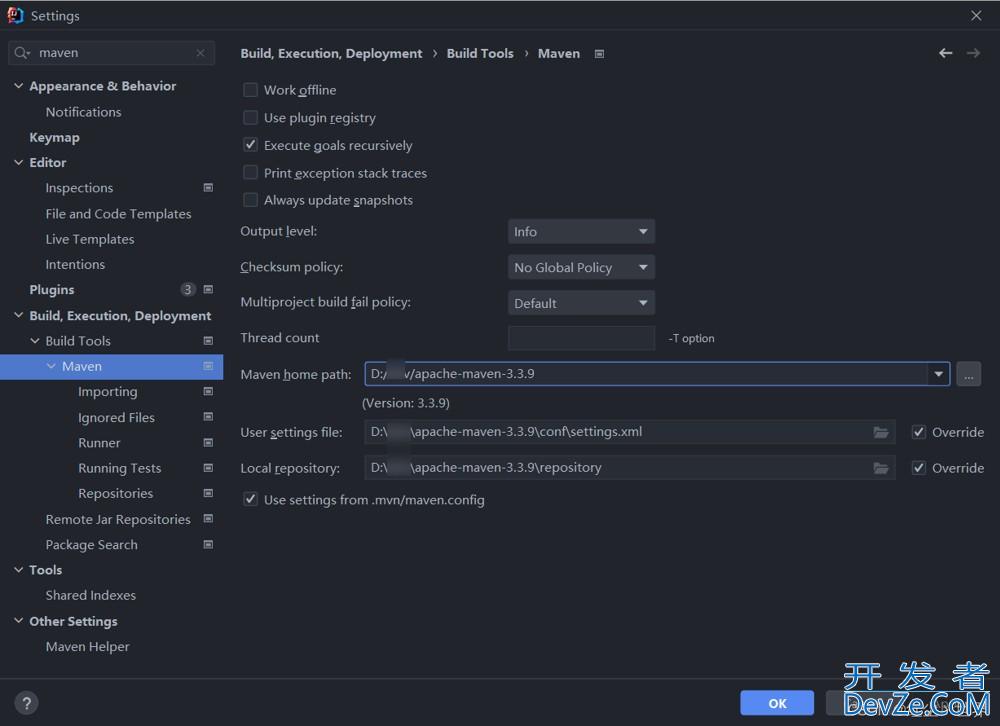Open help with the question mark button

[26, 703]
